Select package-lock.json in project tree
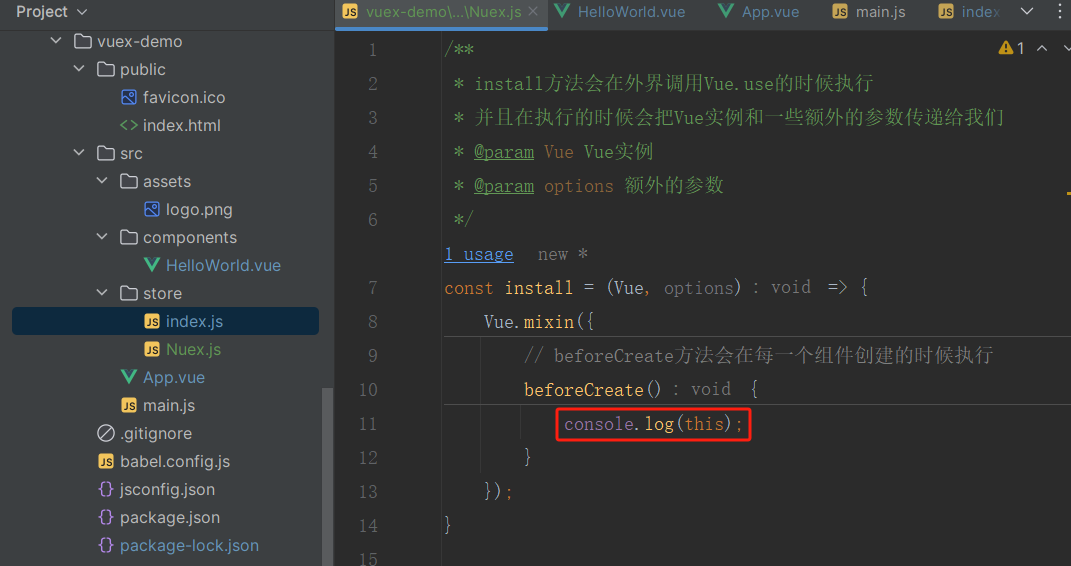This screenshot has width=1071, height=566. pos(189,546)
